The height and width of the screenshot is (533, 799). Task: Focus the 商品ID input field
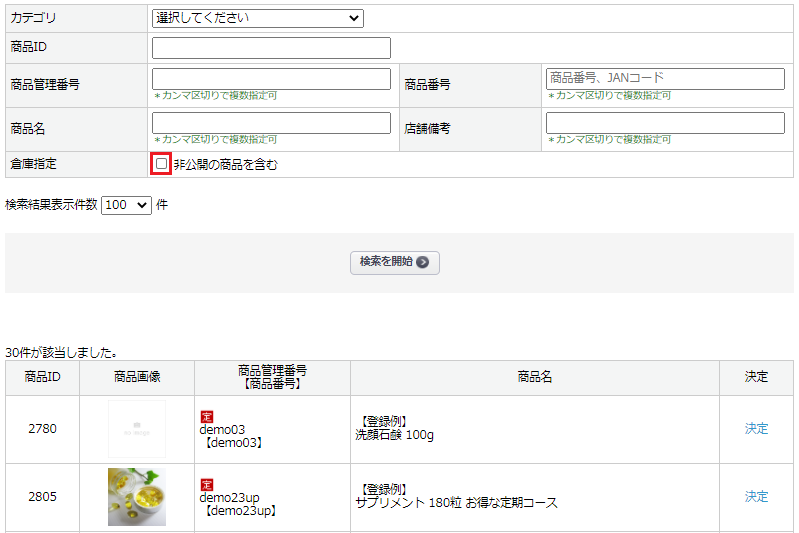(271, 48)
